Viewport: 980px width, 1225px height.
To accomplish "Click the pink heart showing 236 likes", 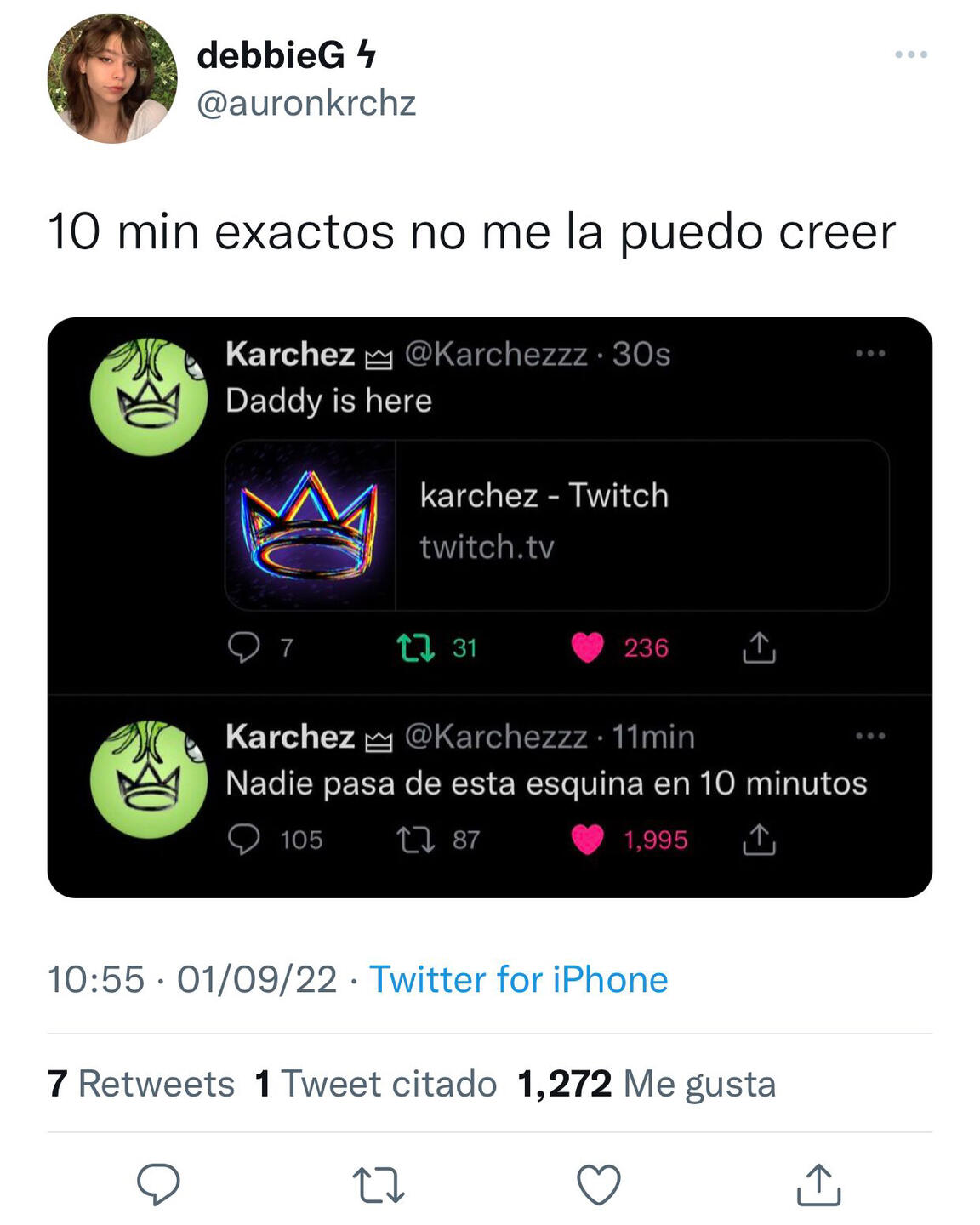I will coord(588,648).
